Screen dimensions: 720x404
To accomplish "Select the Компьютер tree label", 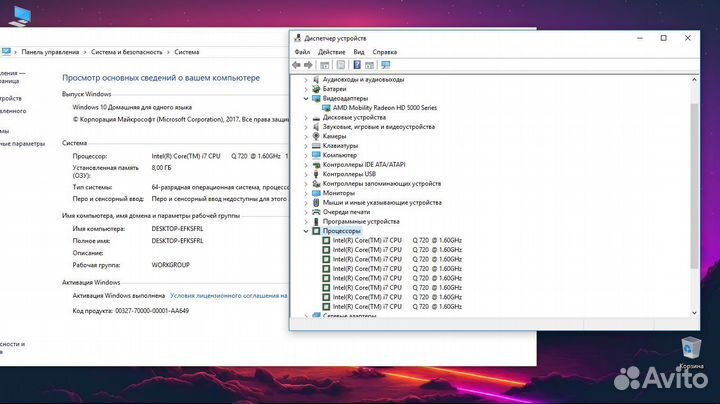I will 339,155.
